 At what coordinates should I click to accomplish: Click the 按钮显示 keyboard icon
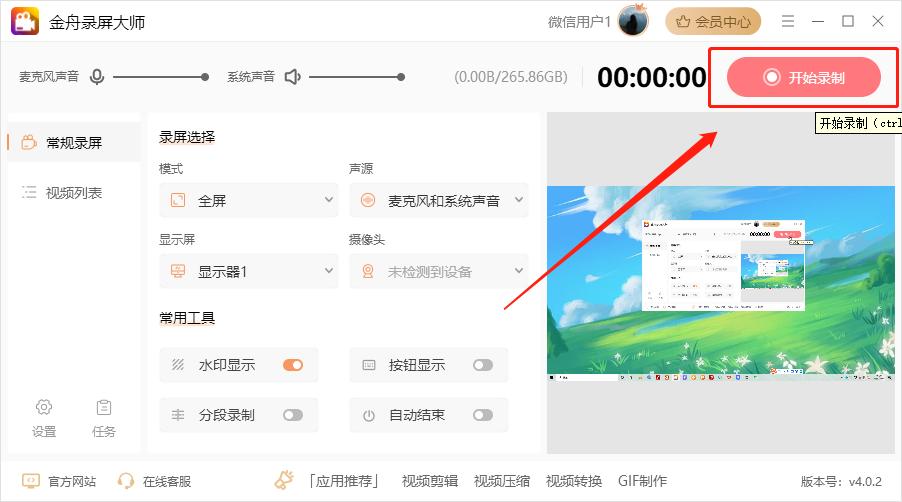(x=369, y=365)
